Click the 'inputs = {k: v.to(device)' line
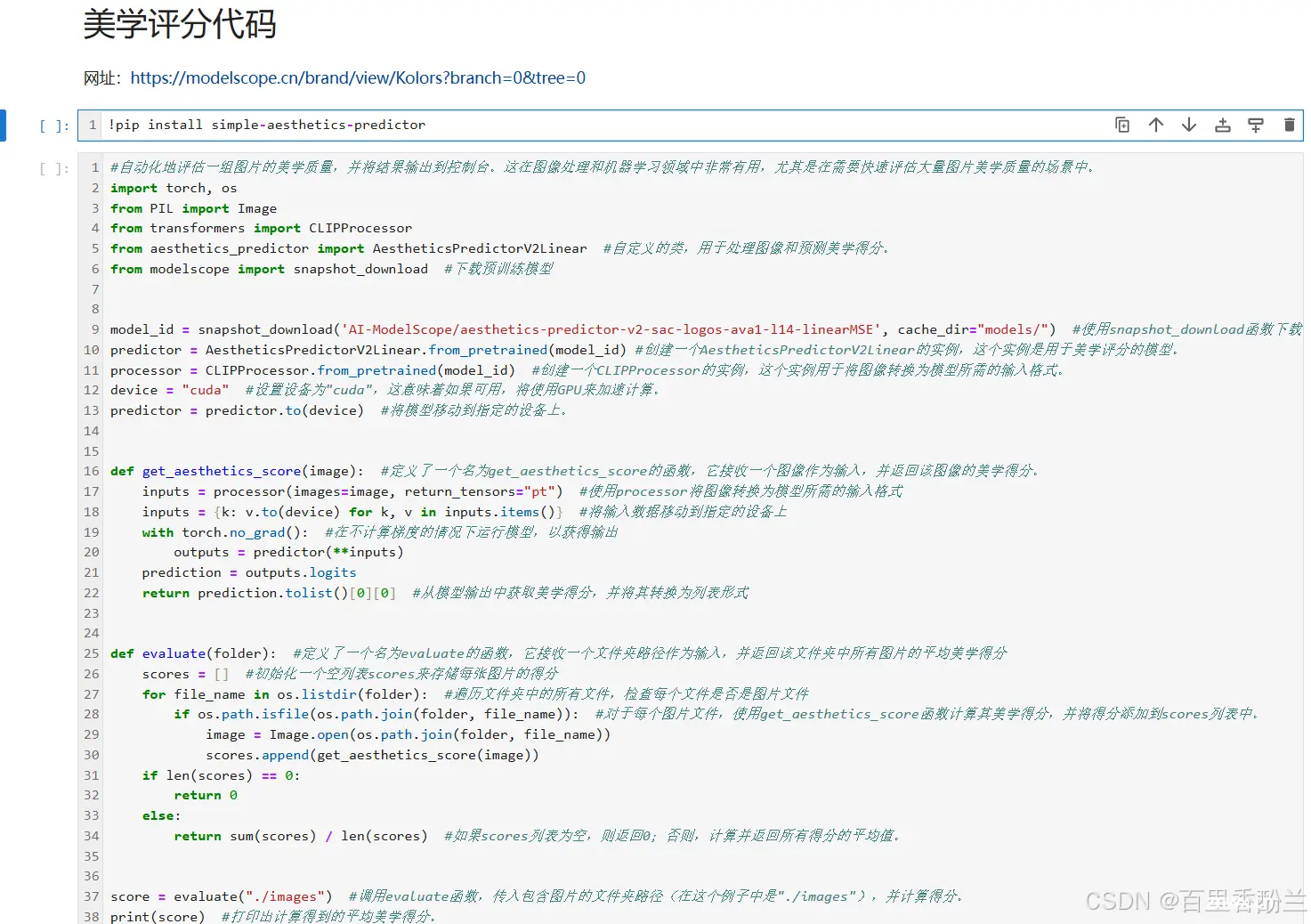This screenshot has width=1311, height=924. tap(352, 512)
